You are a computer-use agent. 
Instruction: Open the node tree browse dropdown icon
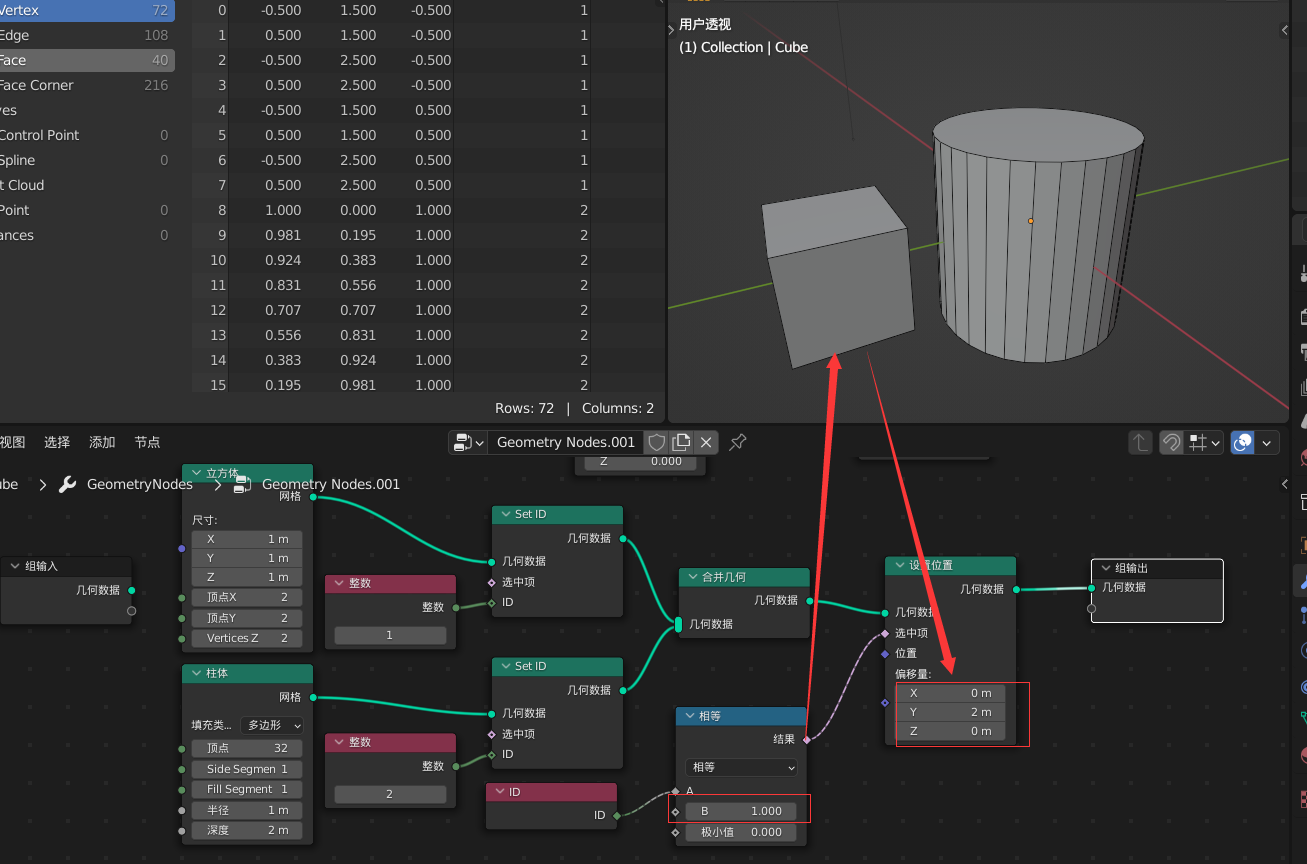coord(468,442)
